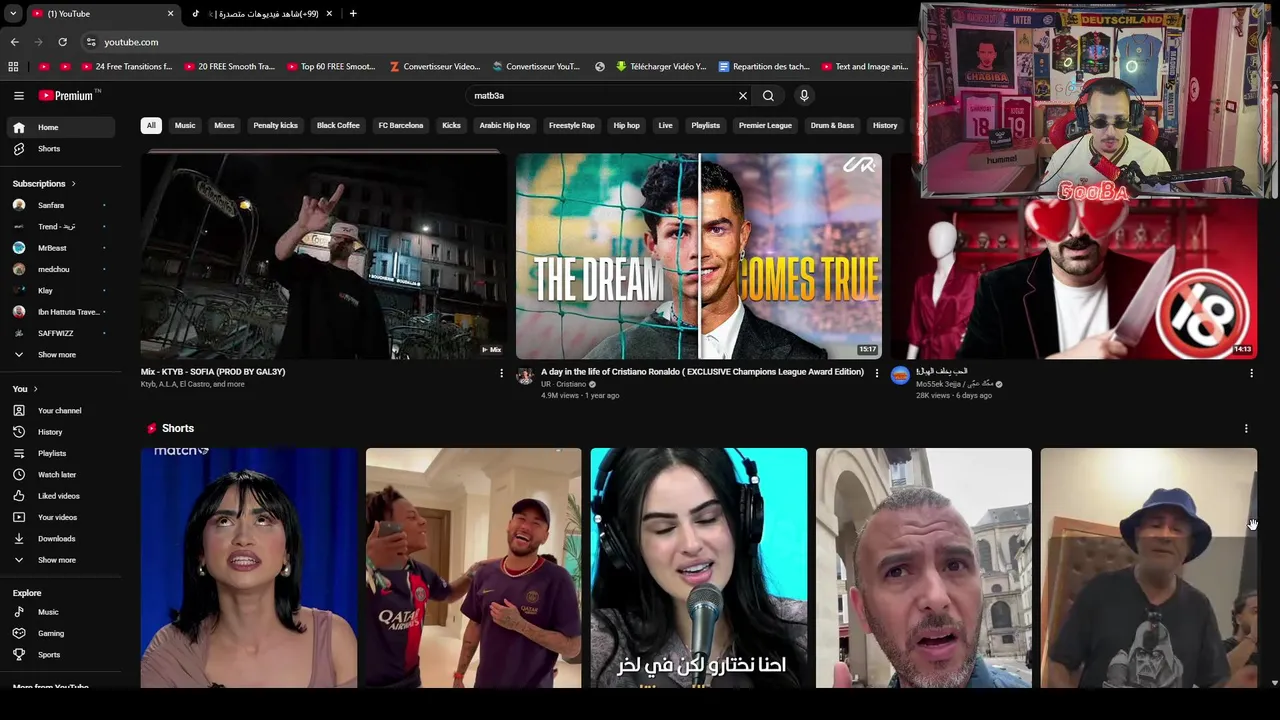
Task: Open UR · Cristiano channel avatar
Action: [525, 376]
